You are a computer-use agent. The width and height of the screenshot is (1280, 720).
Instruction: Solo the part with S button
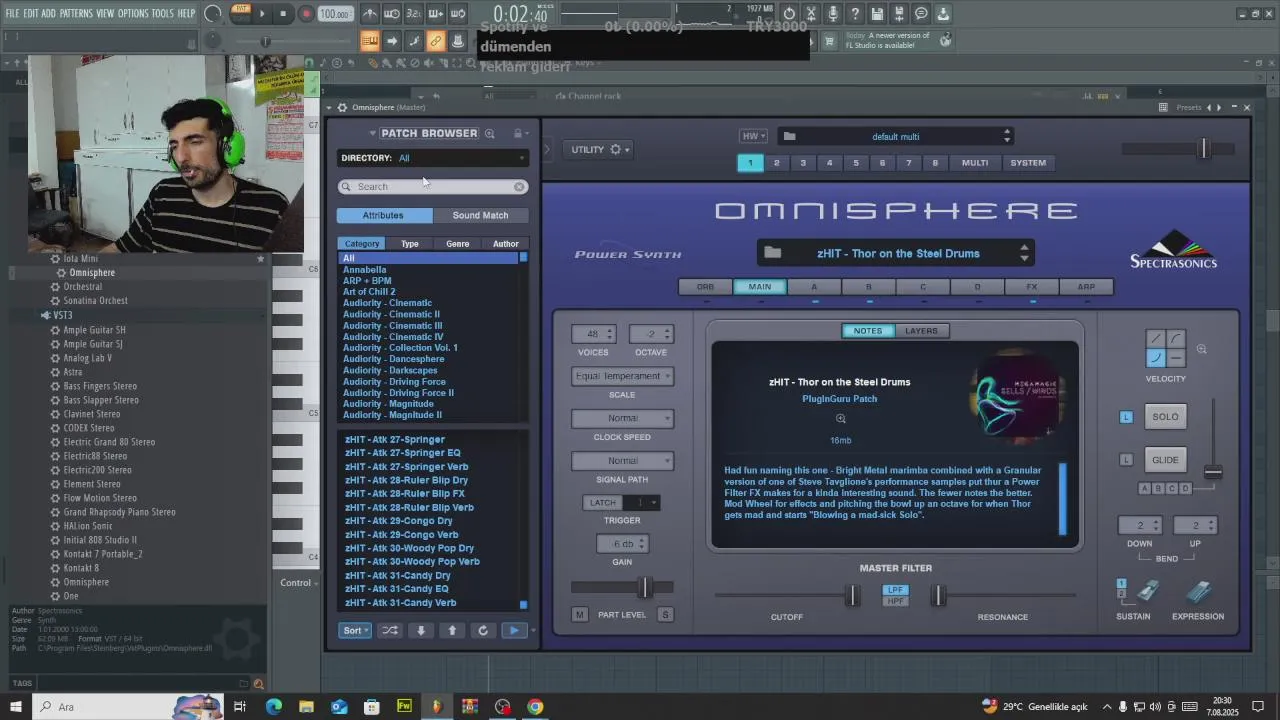tap(665, 615)
